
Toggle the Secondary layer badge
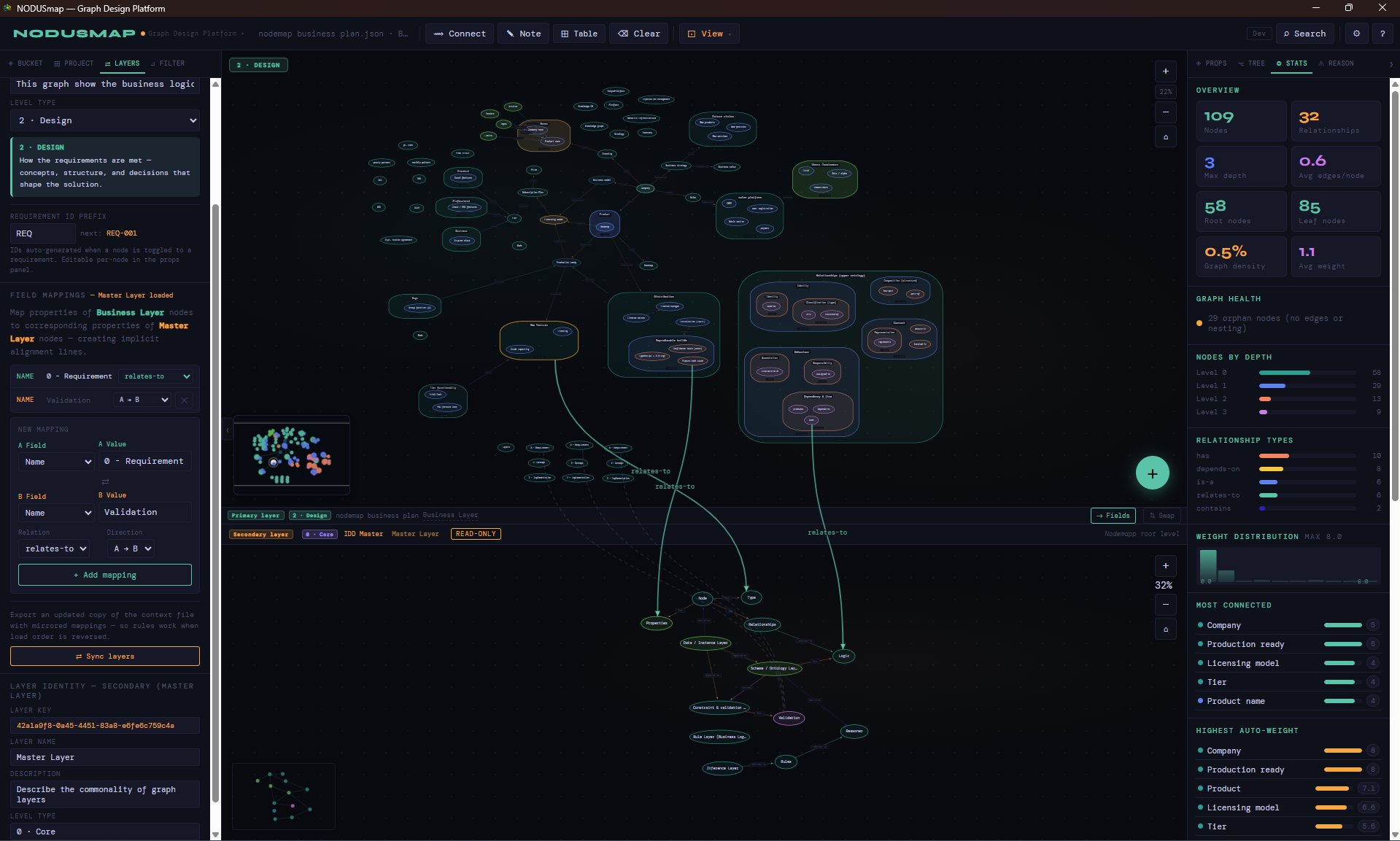(x=260, y=534)
